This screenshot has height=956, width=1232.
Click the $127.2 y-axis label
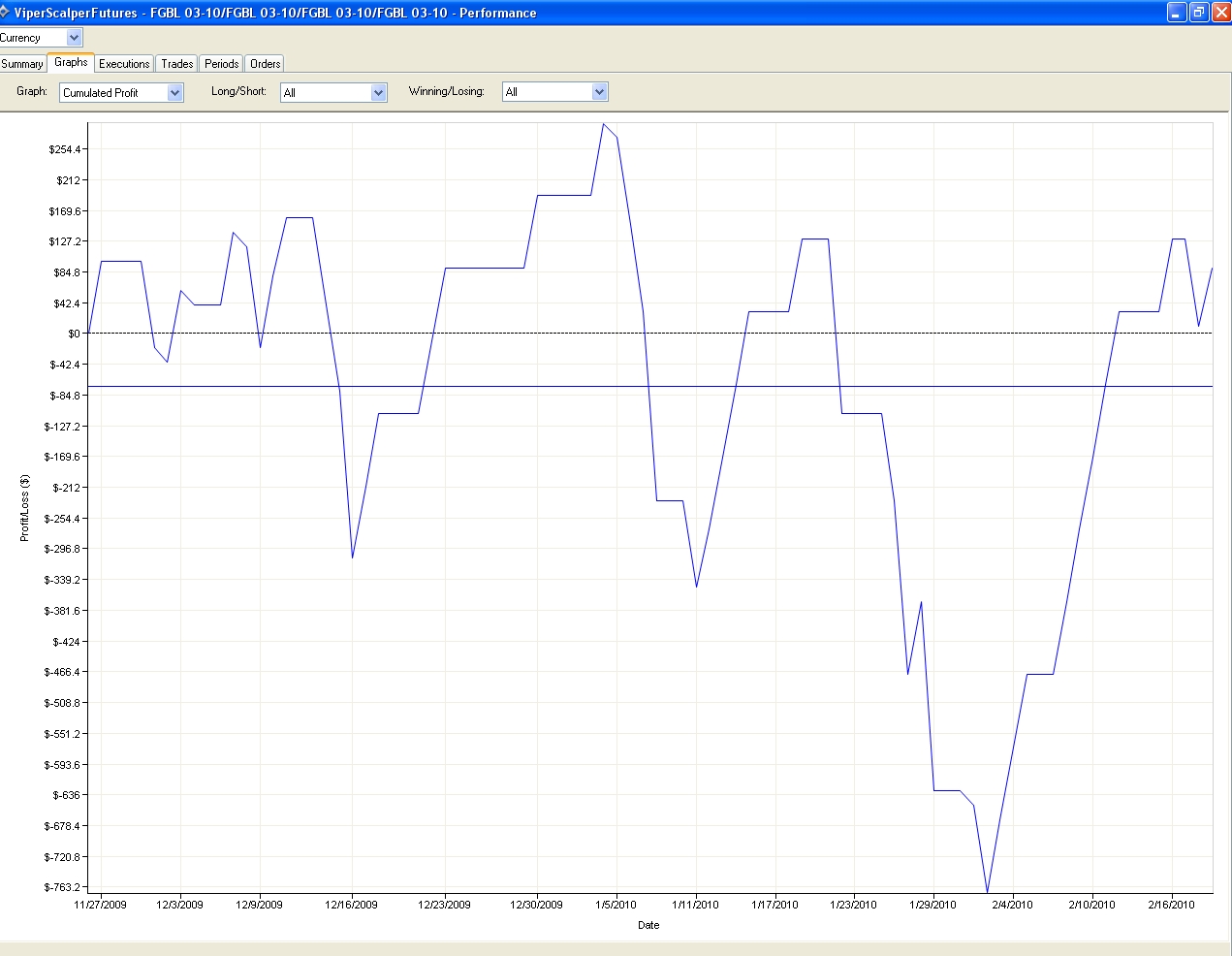tap(65, 241)
